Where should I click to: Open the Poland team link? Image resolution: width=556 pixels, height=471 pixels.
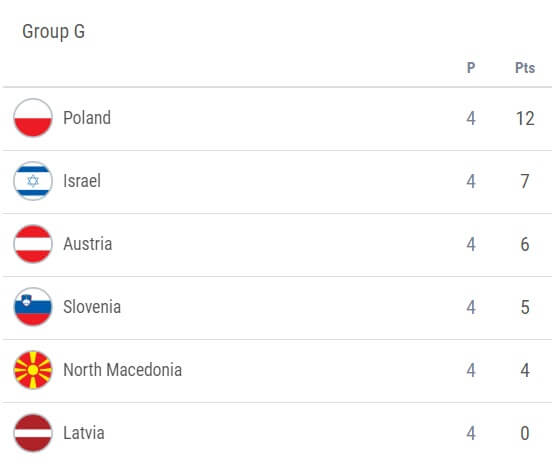pyautogui.click(x=87, y=118)
